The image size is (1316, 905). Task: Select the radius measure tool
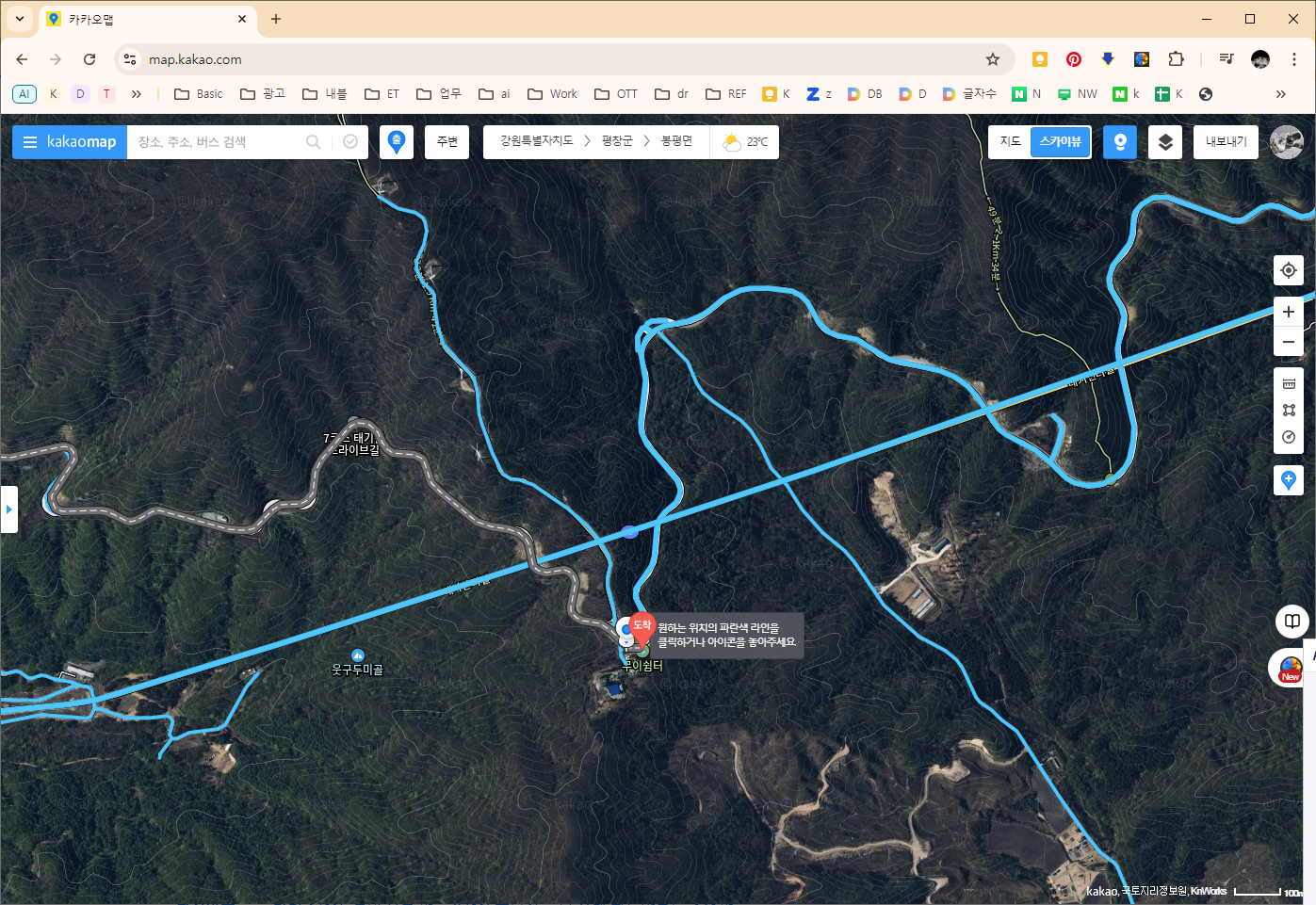(x=1289, y=437)
